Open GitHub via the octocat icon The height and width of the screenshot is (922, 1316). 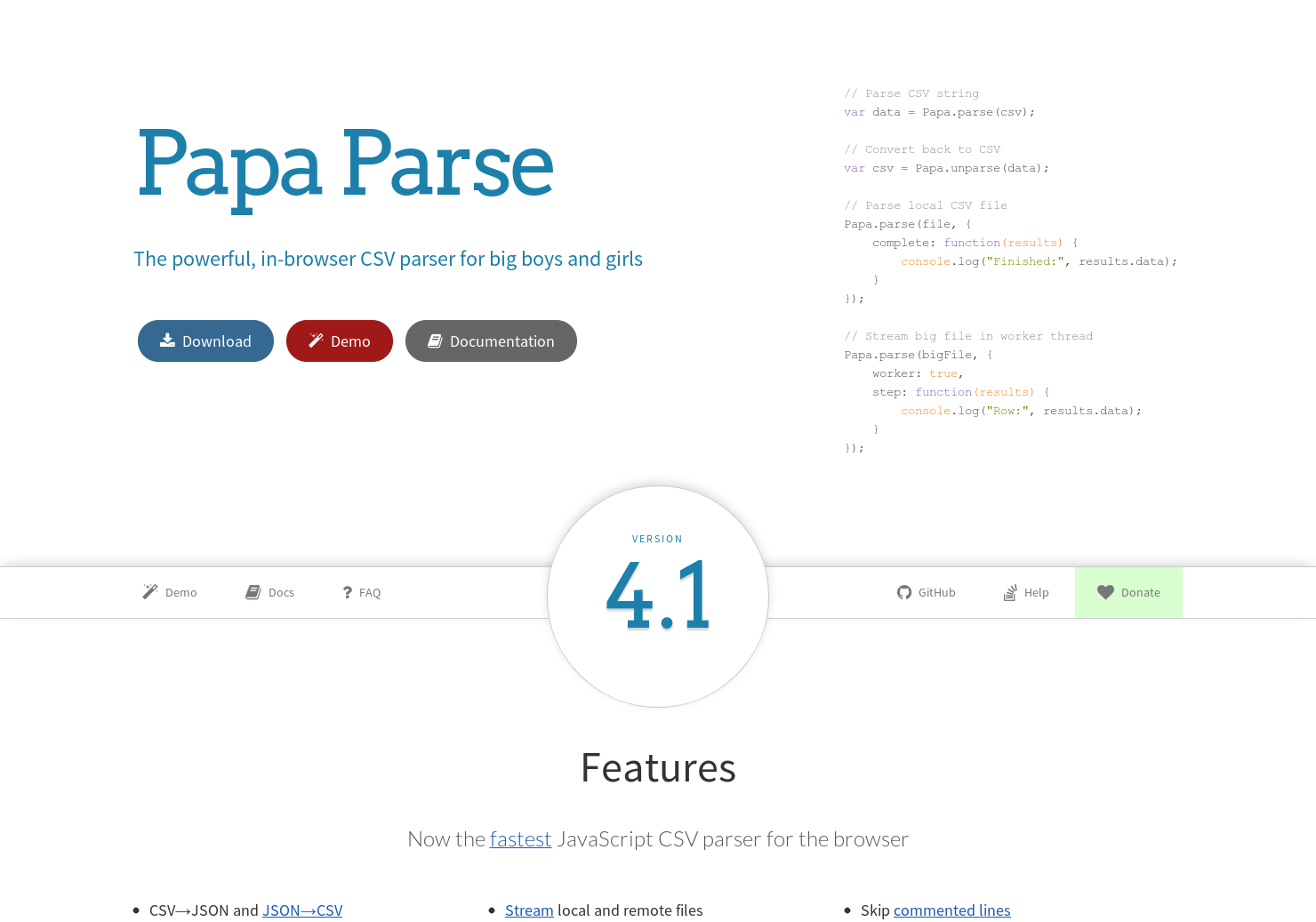tap(903, 592)
